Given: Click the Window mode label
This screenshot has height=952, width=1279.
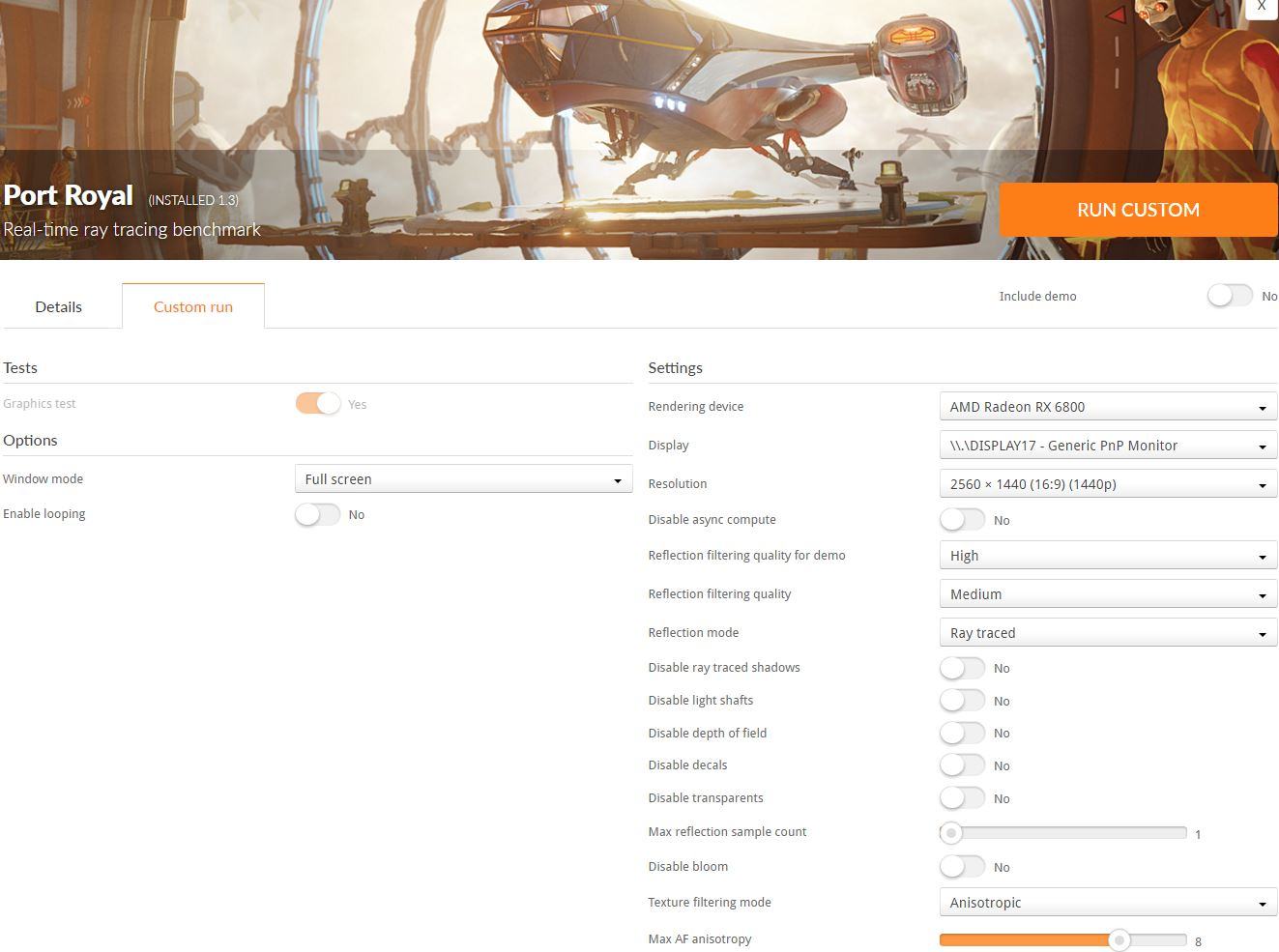Looking at the screenshot, I should [x=44, y=479].
